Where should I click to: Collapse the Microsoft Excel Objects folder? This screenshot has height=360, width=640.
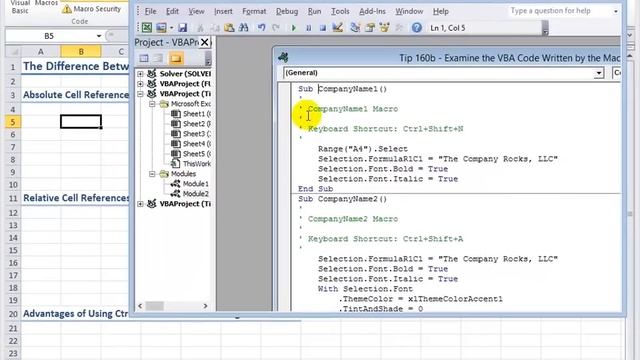152,104
